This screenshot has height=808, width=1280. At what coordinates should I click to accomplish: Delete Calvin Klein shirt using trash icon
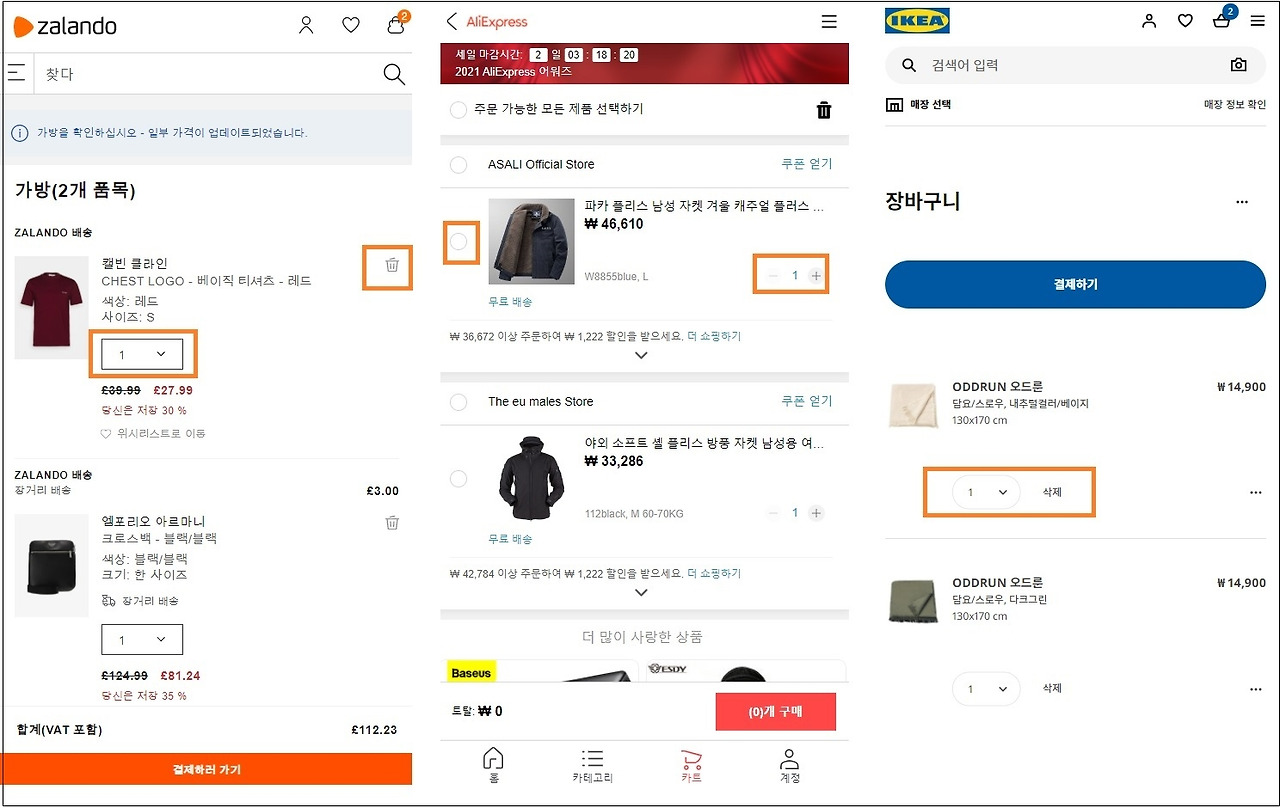point(388,267)
